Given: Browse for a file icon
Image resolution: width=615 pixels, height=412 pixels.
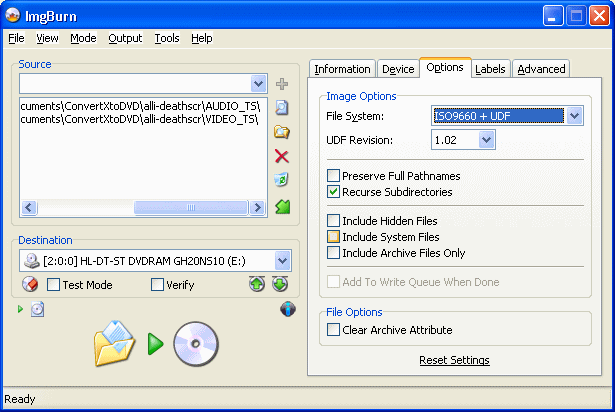Looking at the screenshot, I should coord(282,108).
